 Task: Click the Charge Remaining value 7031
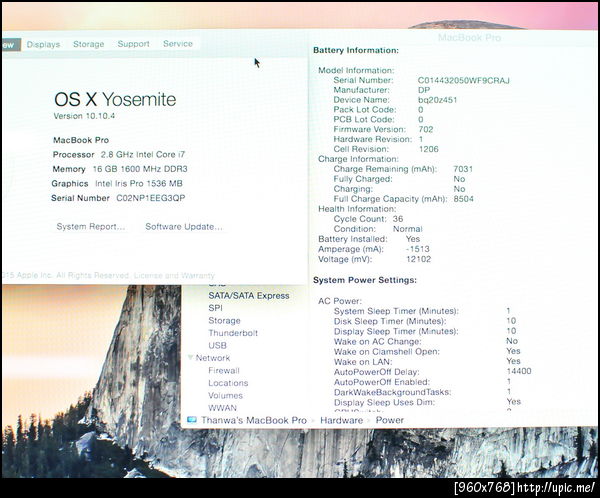click(463, 169)
